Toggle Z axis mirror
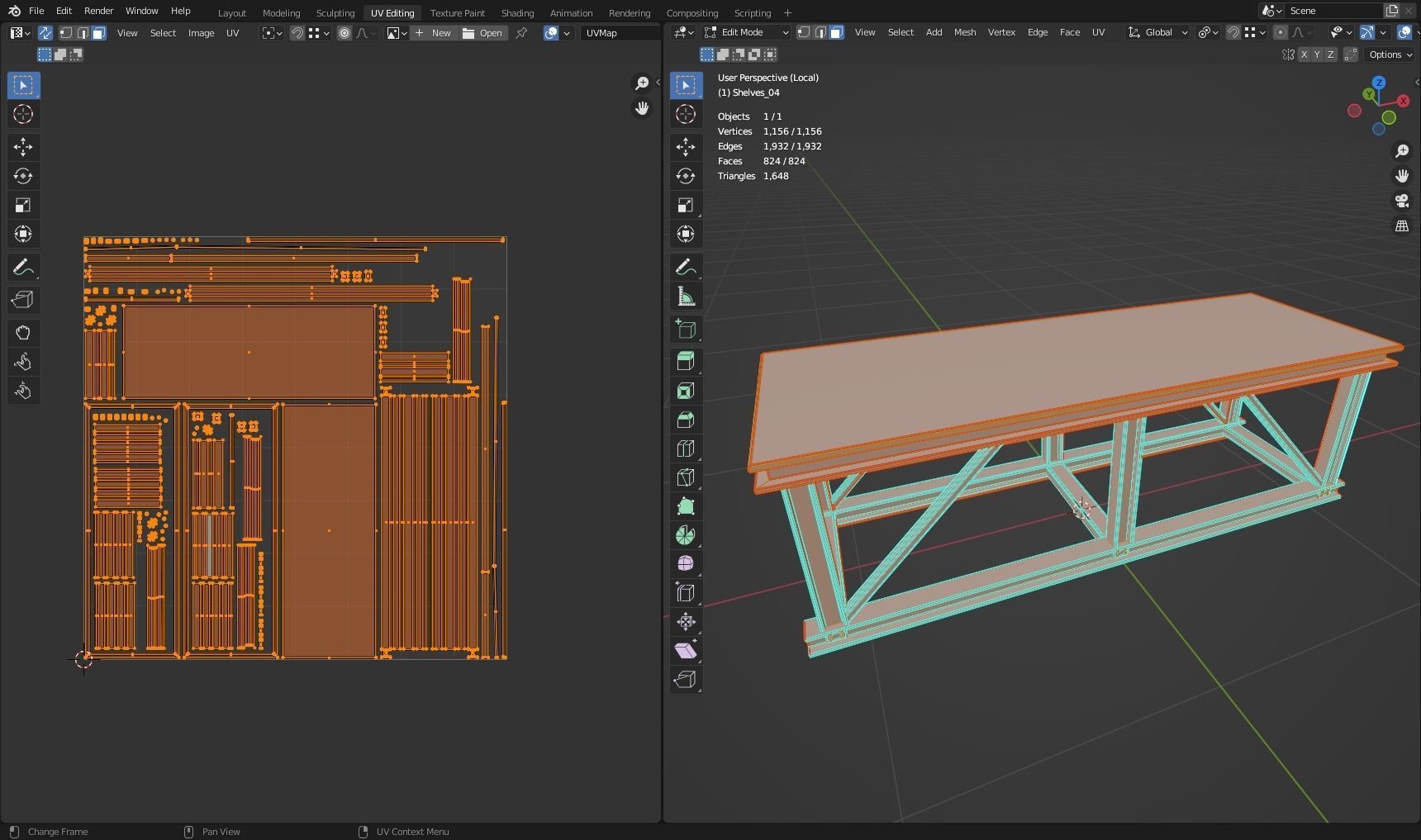Viewport: 1421px width, 840px height. coord(1330,55)
